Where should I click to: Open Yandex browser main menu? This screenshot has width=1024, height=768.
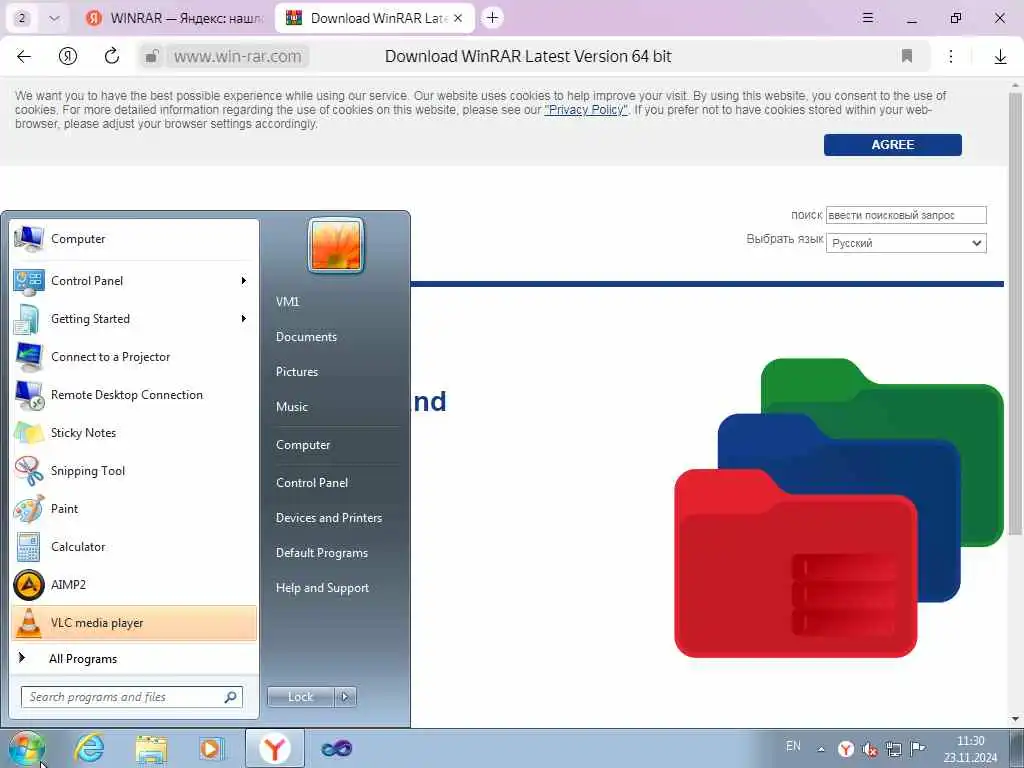tap(868, 18)
